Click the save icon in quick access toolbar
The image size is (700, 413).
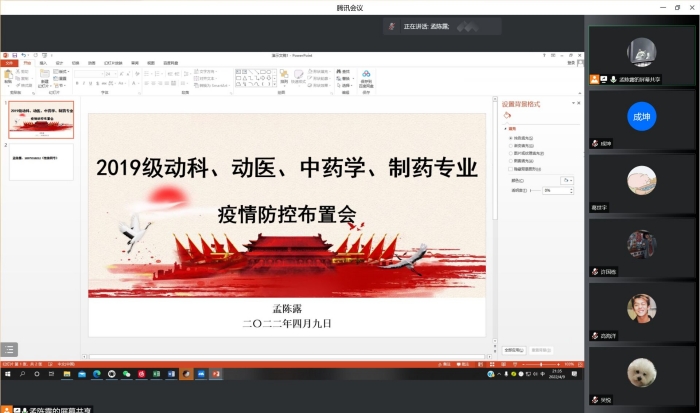coord(13,55)
